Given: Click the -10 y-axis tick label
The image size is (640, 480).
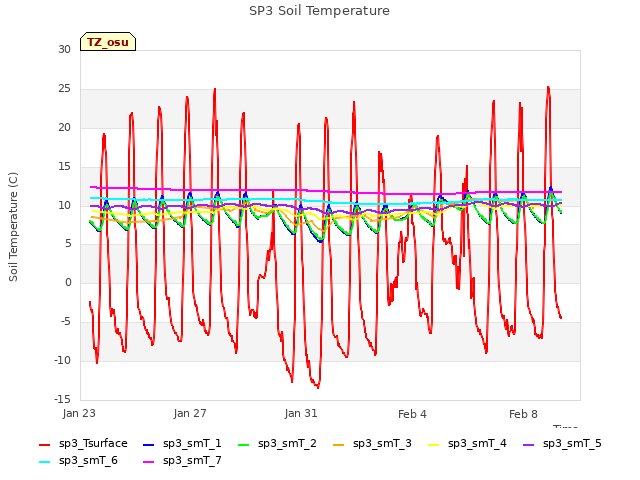Looking at the screenshot, I should [62, 360].
